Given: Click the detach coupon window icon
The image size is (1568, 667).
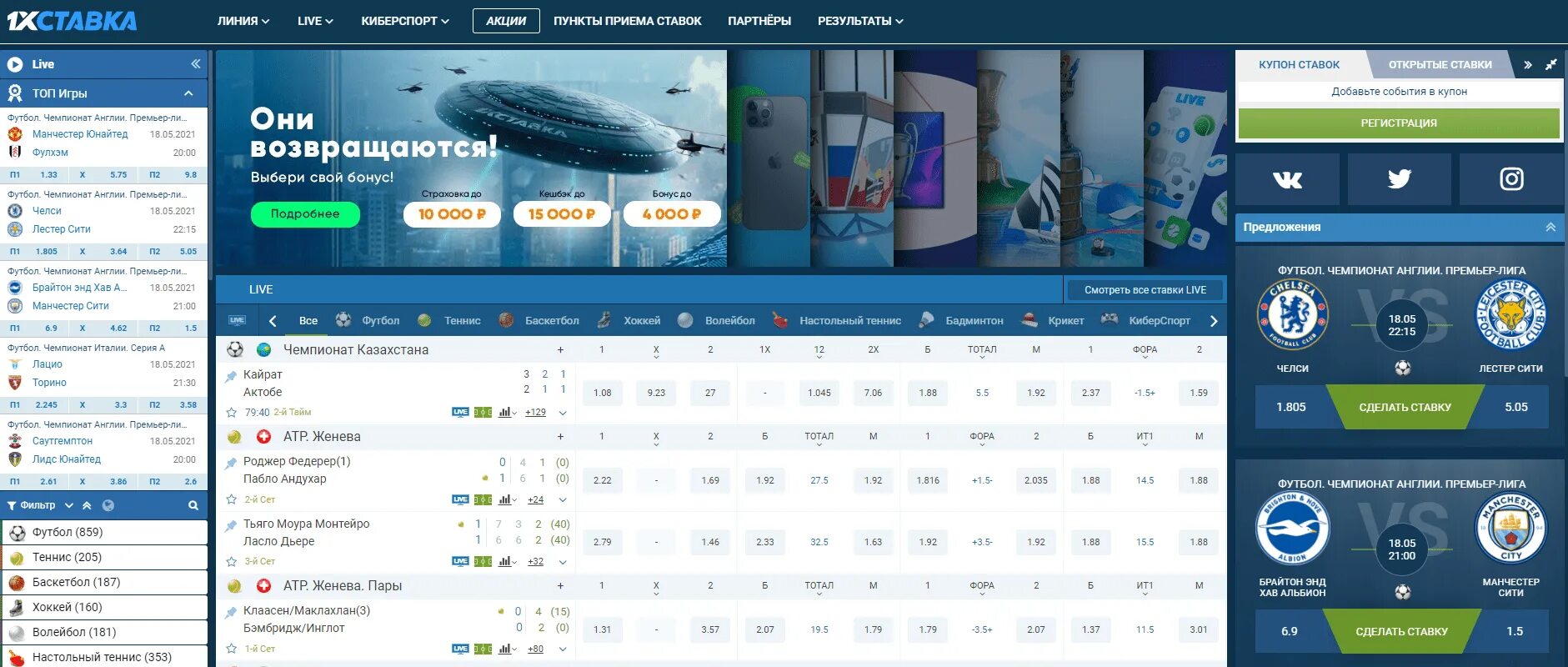Looking at the screenshot, I should pyautogui.click(x=1550, y=64).
